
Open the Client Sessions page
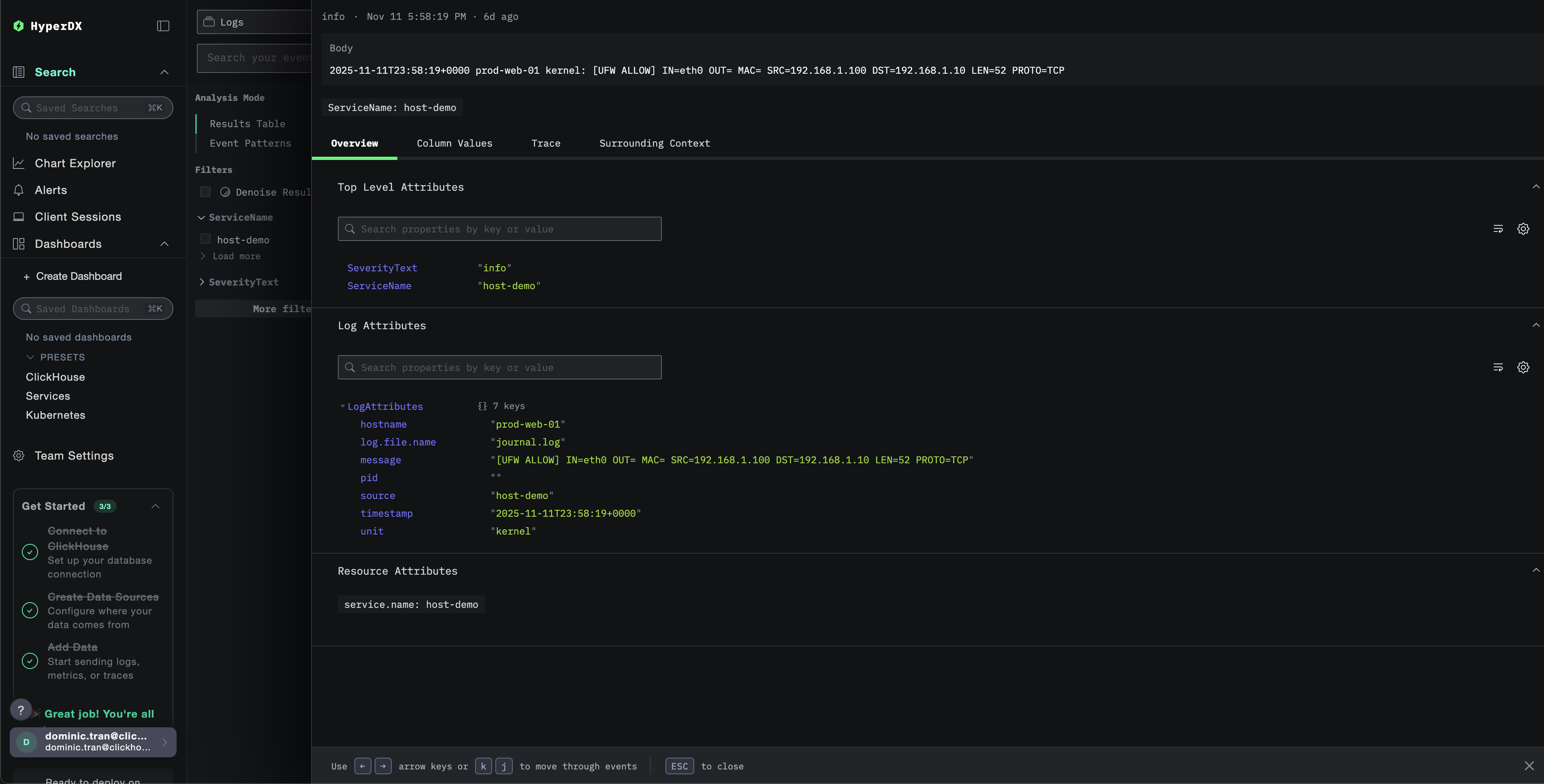pos(77,217)
